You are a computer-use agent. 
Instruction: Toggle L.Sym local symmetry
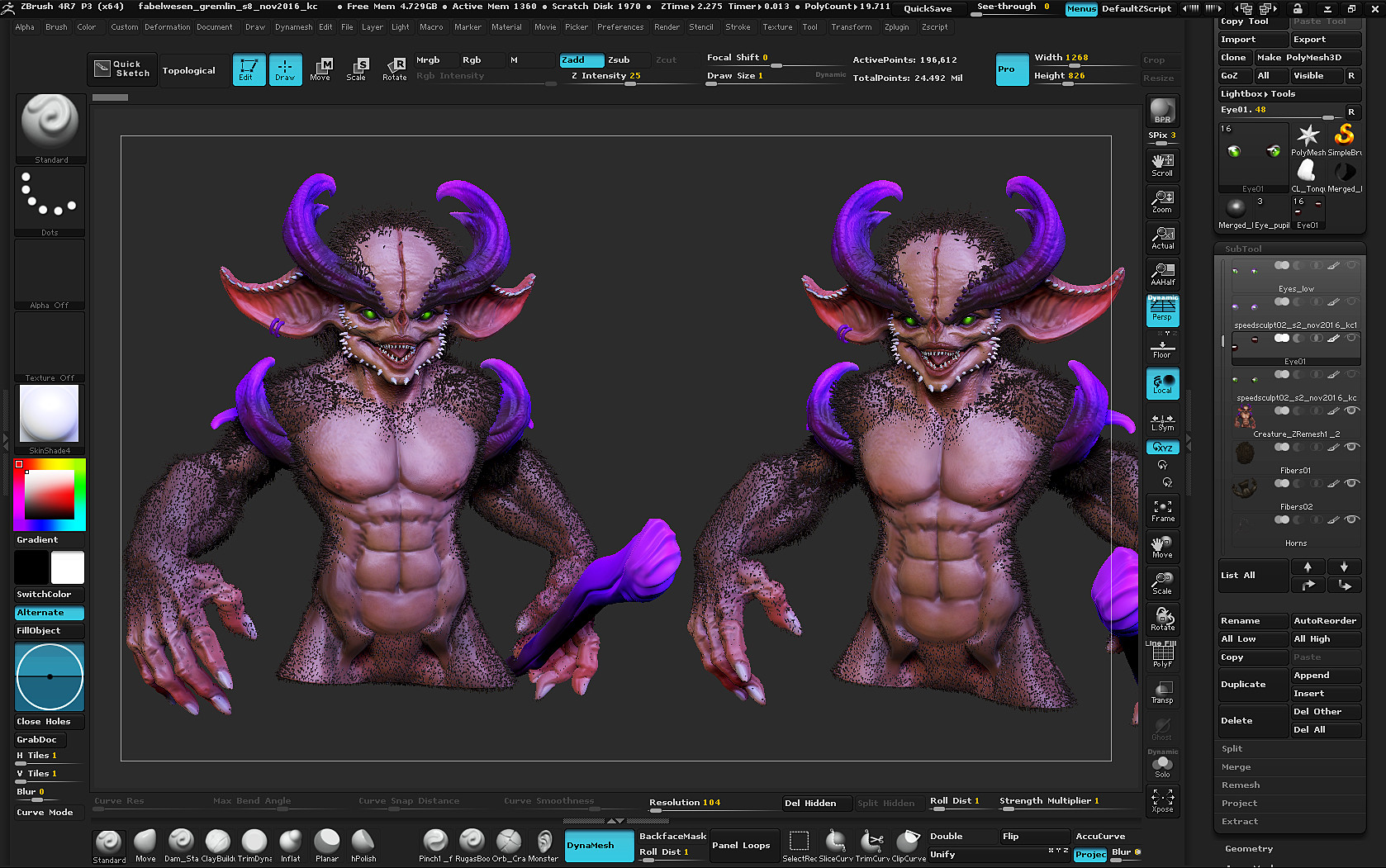coord(1162,422)
